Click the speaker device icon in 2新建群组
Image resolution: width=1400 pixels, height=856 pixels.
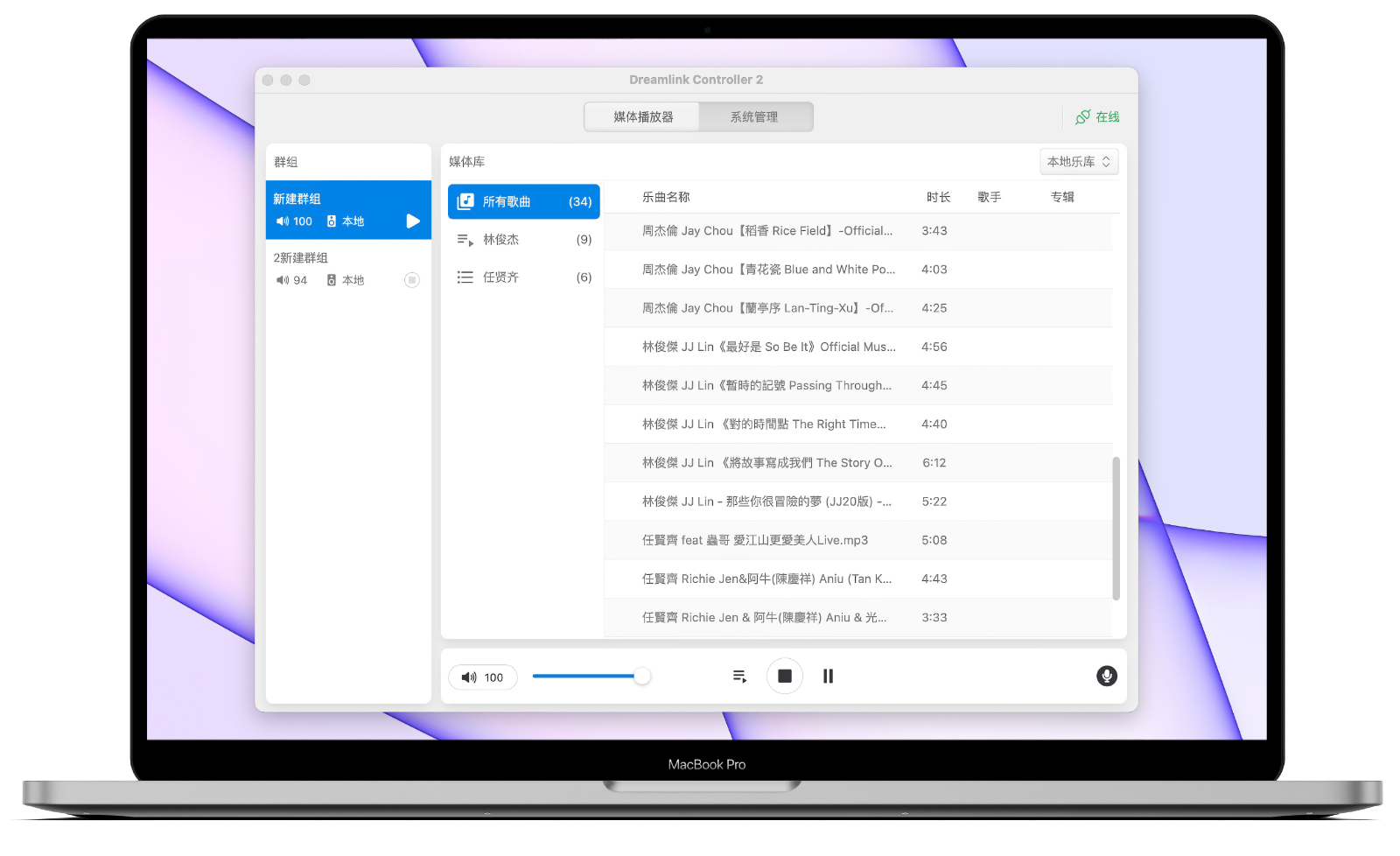332,280
